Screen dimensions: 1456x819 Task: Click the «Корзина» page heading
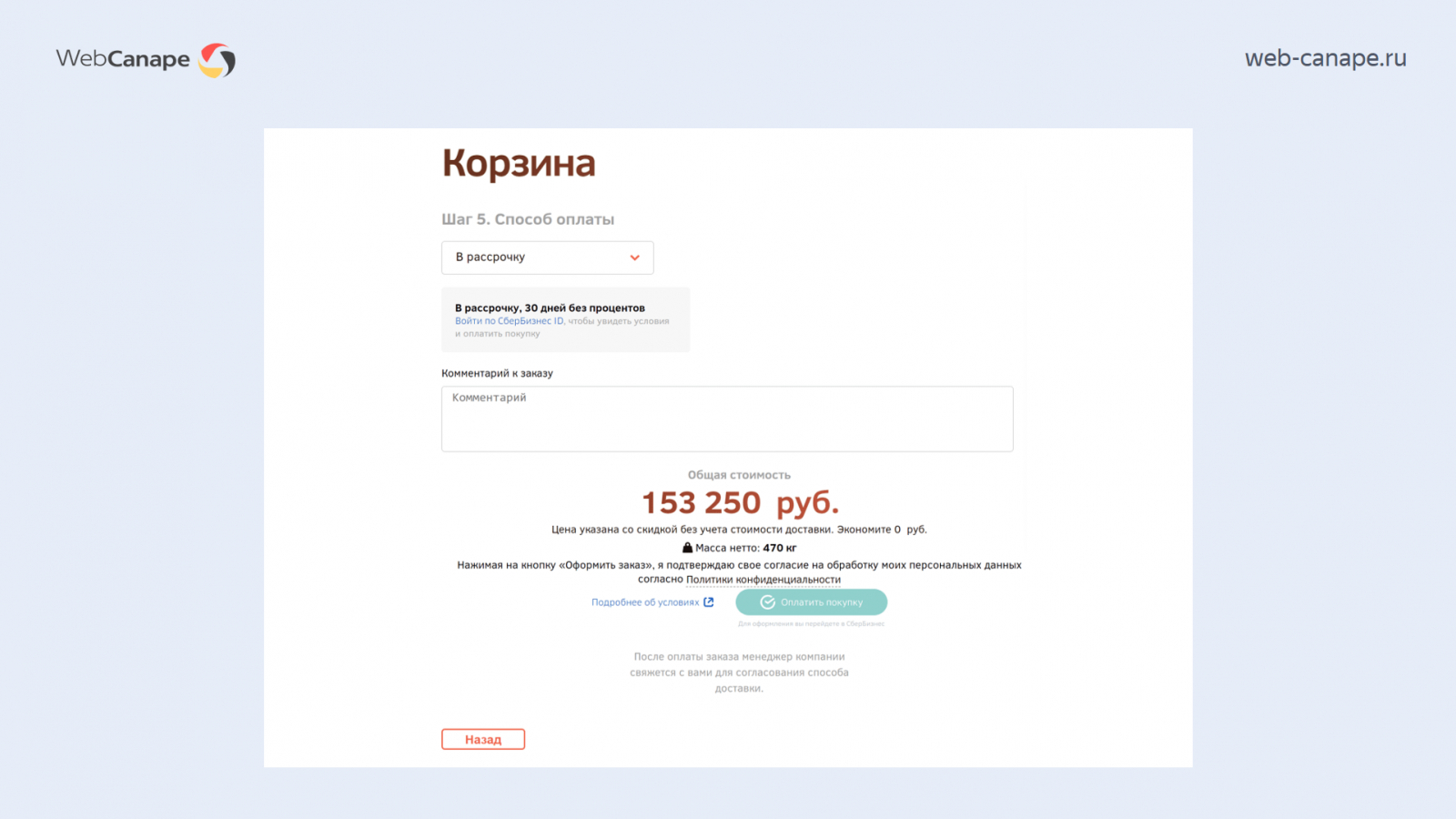(519, 164)
